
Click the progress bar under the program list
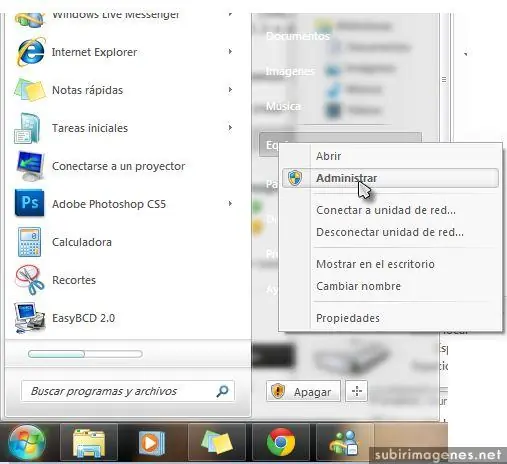coord(85,354)
